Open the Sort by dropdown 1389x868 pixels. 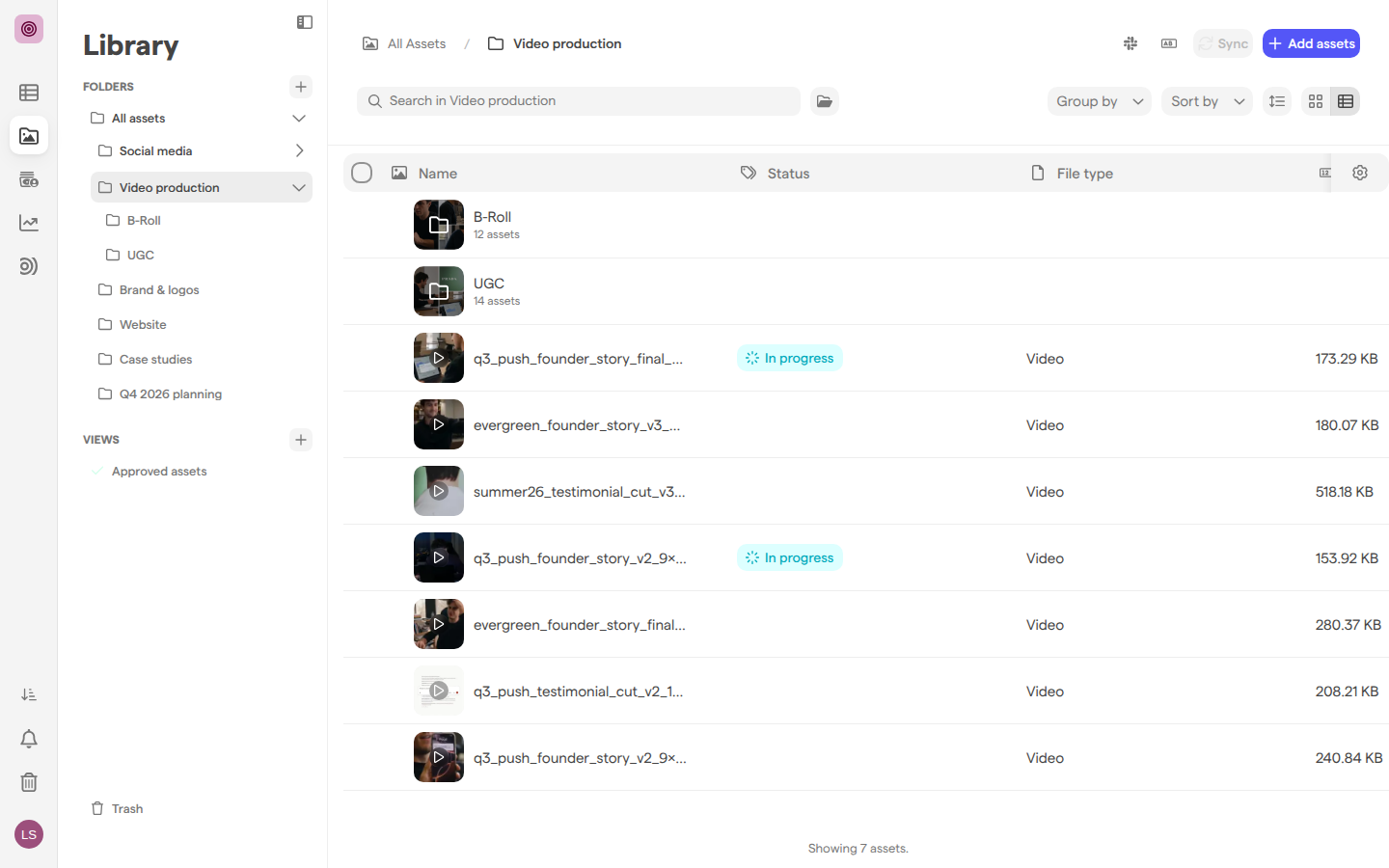(1207, 101)
